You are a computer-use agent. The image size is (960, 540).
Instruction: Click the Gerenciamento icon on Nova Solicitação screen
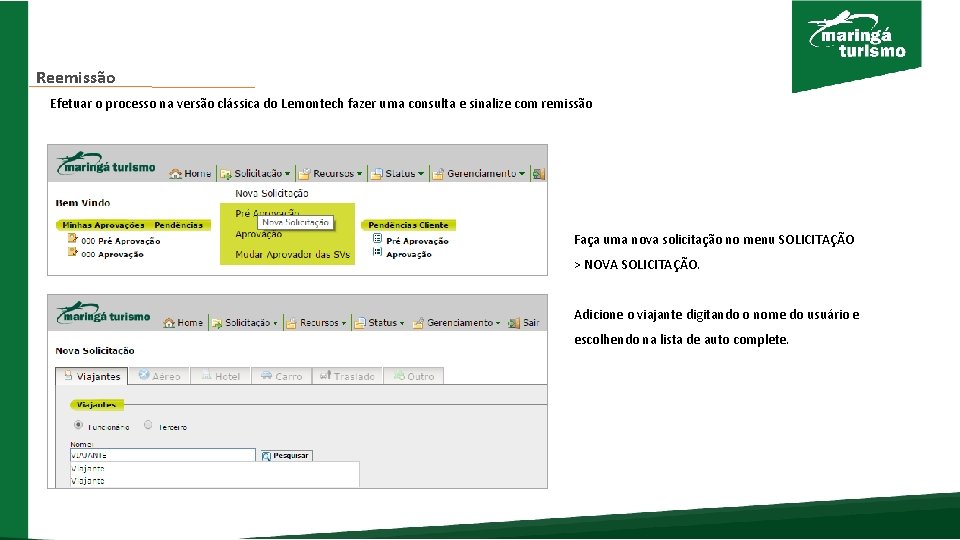tap(418, 323)
